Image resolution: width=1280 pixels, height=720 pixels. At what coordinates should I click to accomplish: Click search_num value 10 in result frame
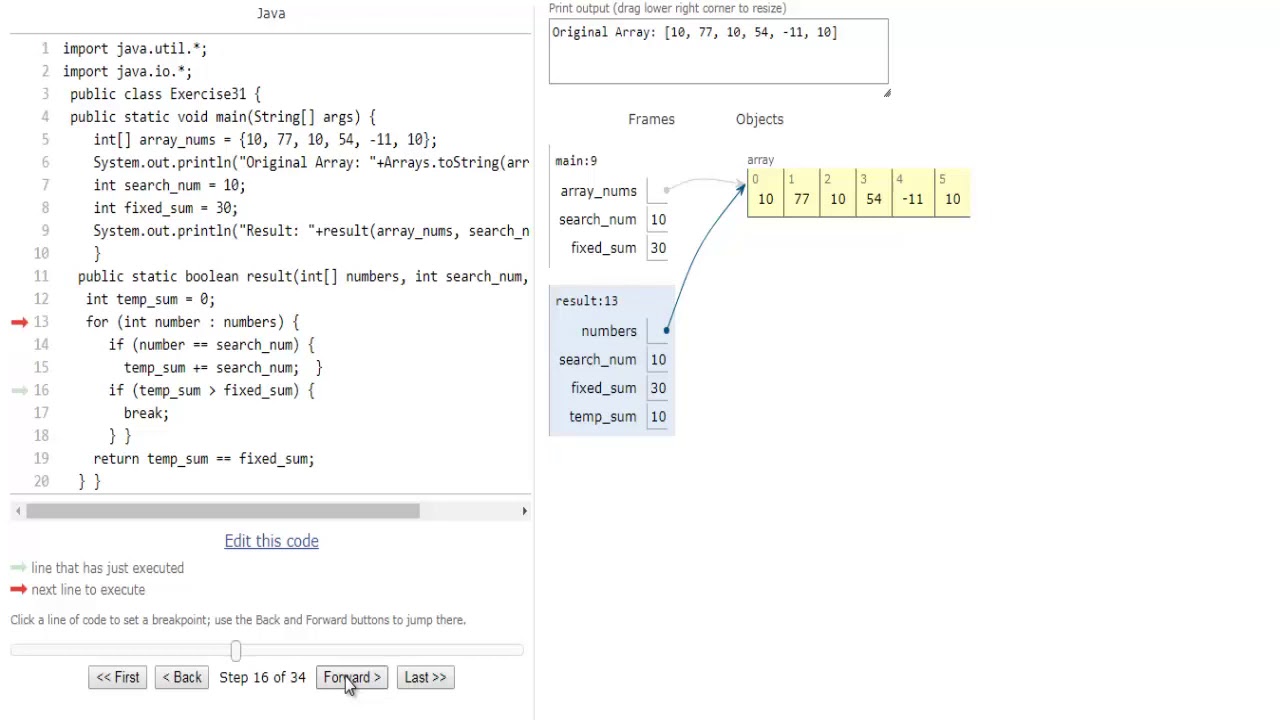click(658, 360)
